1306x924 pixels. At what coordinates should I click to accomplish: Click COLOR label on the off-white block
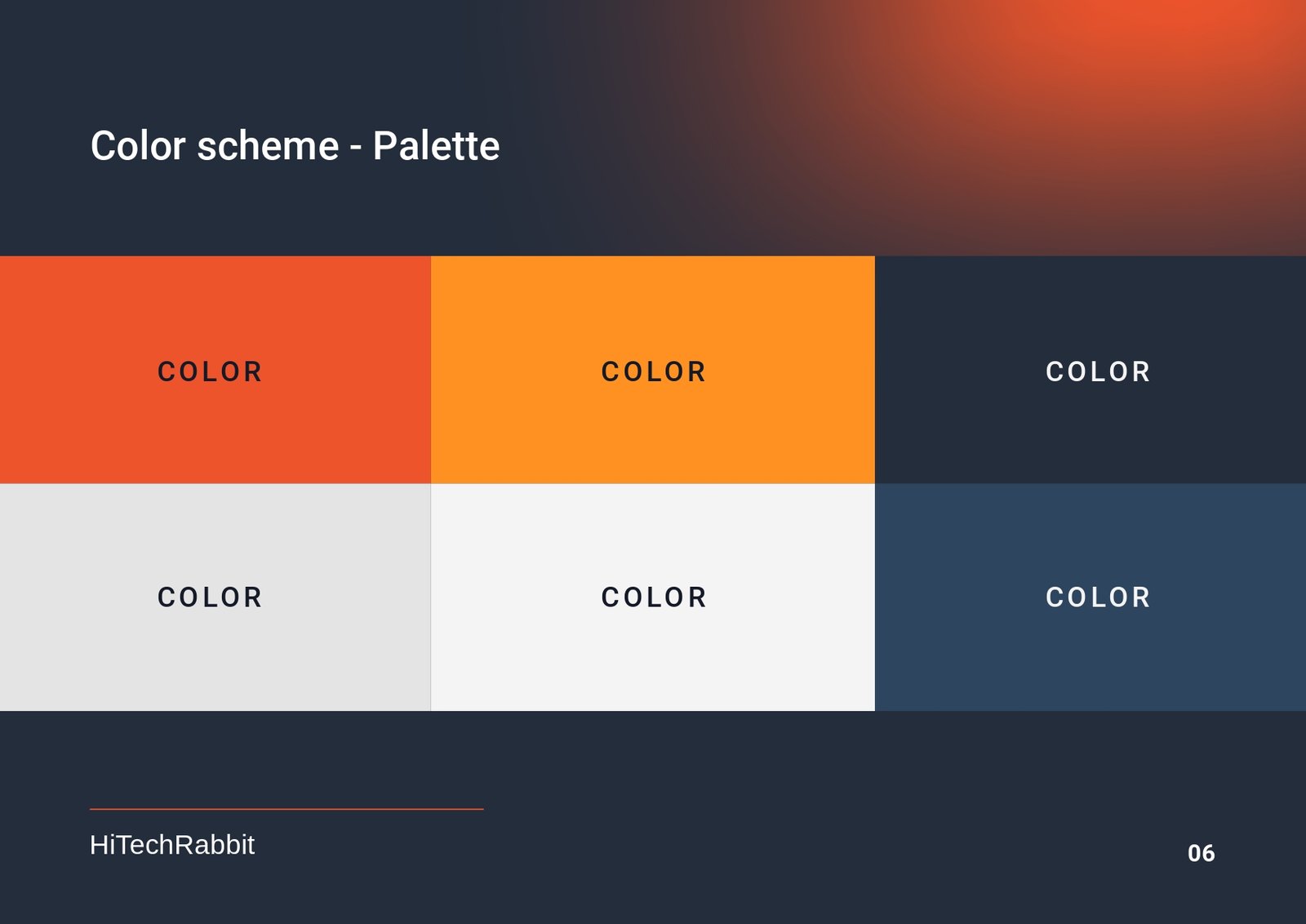[654, 597]
